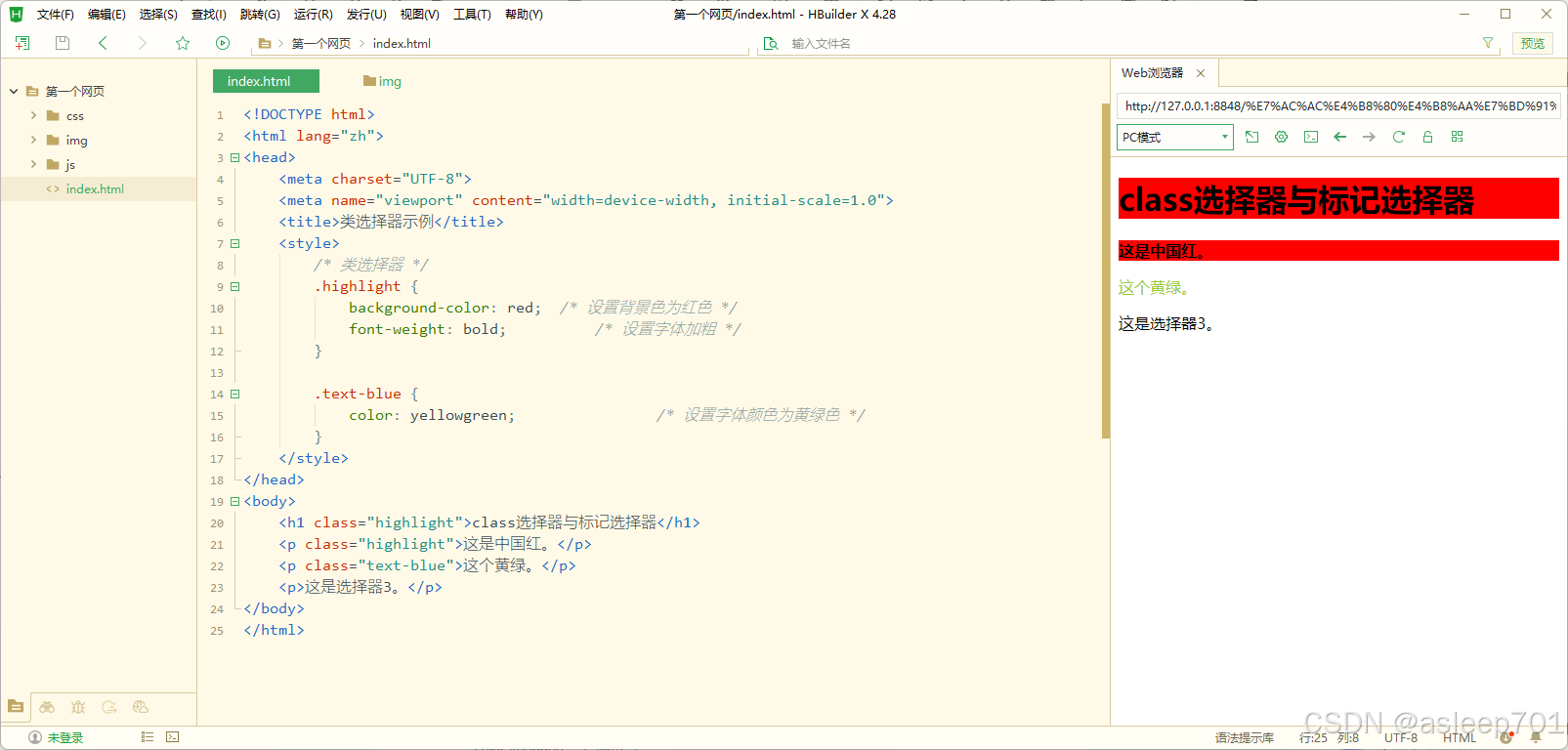
Task: Open the PC模式 device mode dropdown
Action: (x=1175, y=137)
